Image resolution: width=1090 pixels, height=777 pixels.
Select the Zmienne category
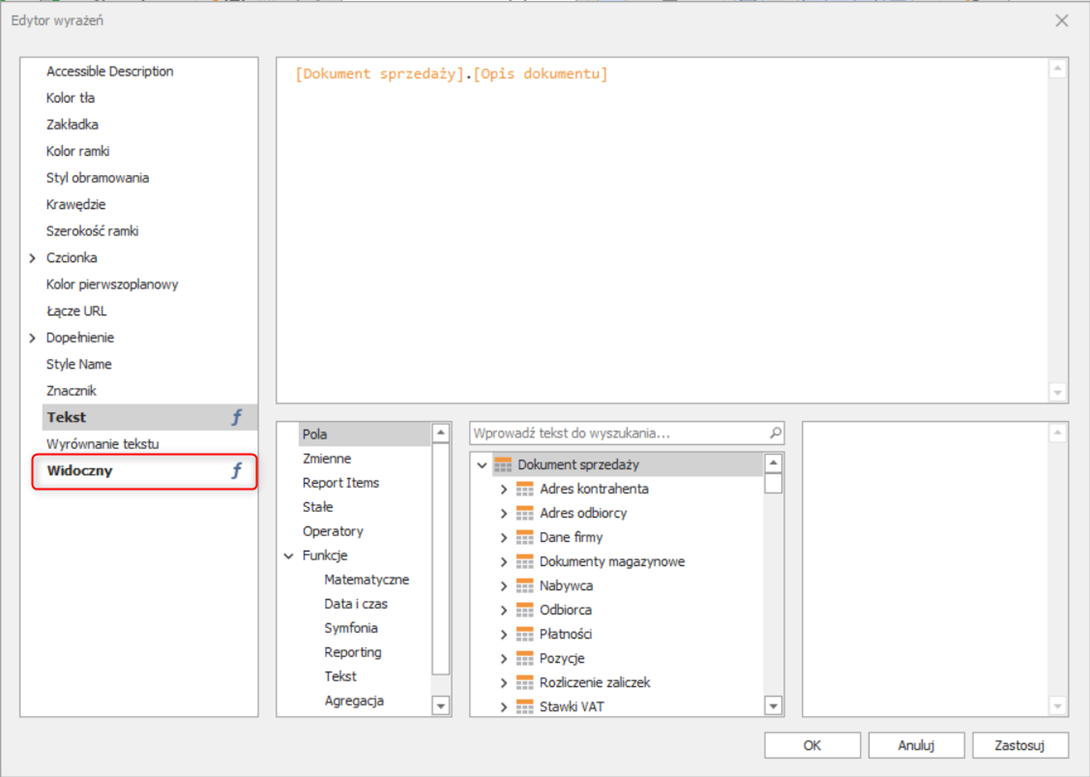tap(327, 459)
